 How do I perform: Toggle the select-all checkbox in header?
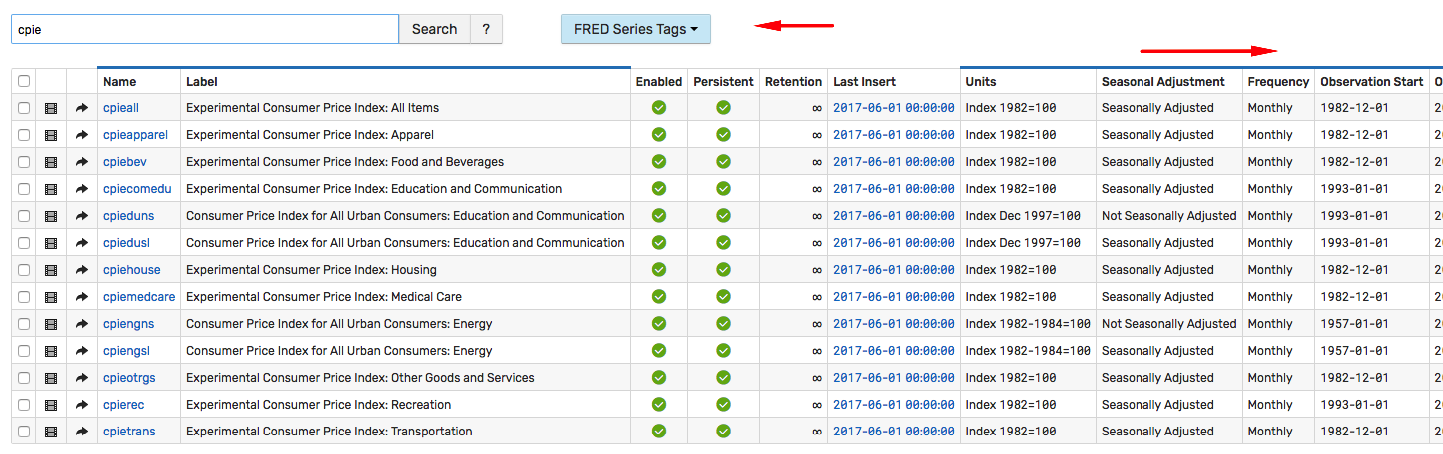[x=24, y=82]
